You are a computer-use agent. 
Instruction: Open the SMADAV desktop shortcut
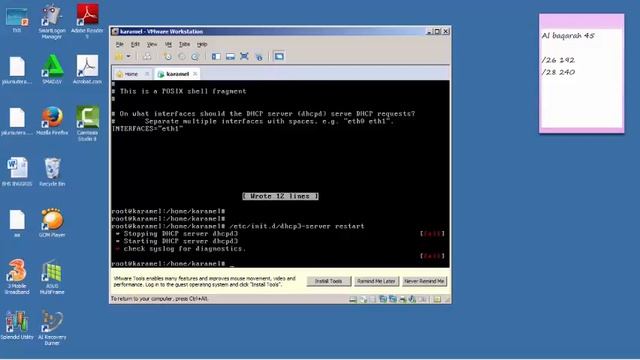point(52,69)
